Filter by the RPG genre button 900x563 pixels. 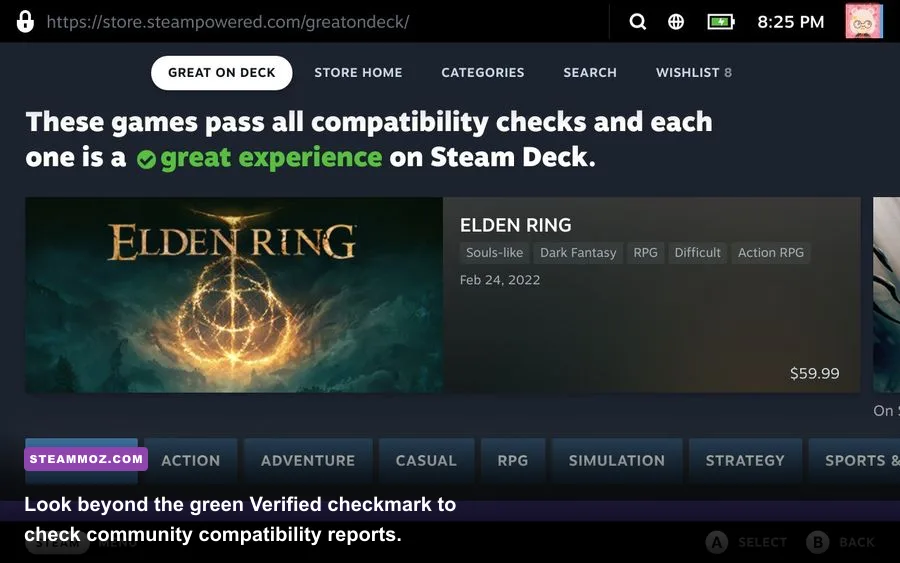[513, 461]
